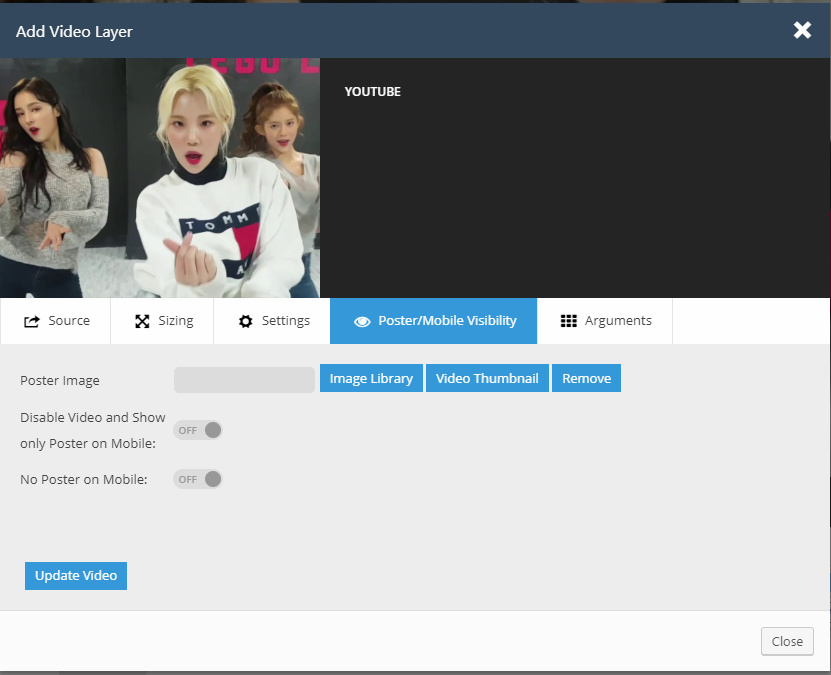The width and height of the screenshot is (831, 675).
Task: Select the Settings tab label
Action: (x=286, y=321)
